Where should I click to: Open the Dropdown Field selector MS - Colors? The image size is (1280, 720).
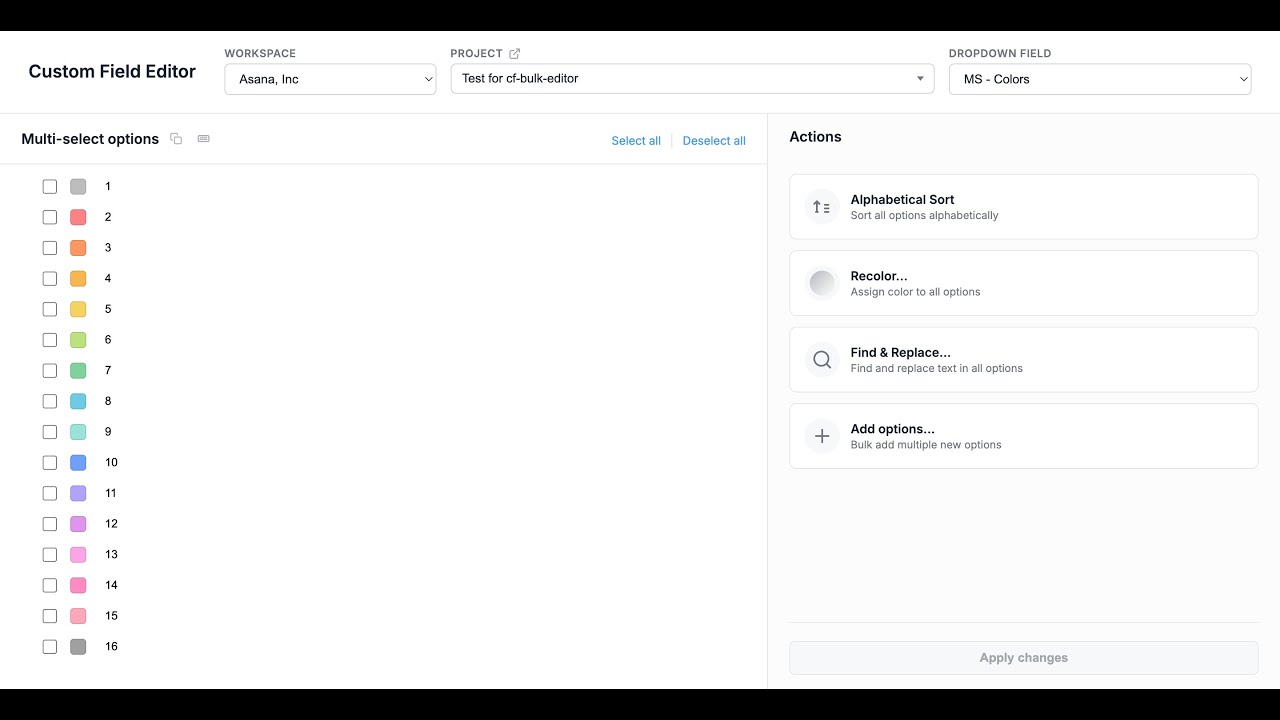coord(1100,79)
